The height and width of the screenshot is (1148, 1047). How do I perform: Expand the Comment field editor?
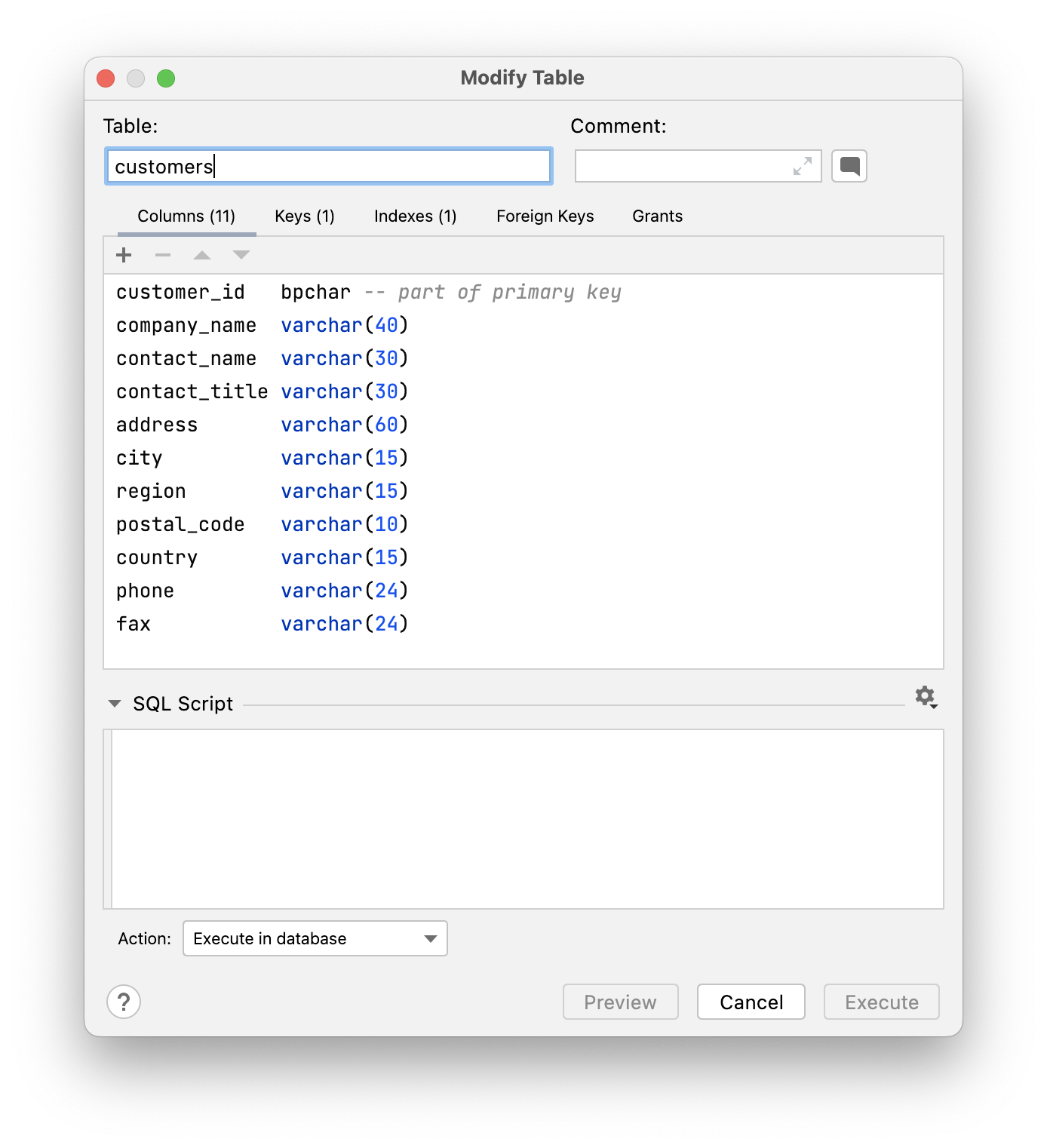(803, 166)
